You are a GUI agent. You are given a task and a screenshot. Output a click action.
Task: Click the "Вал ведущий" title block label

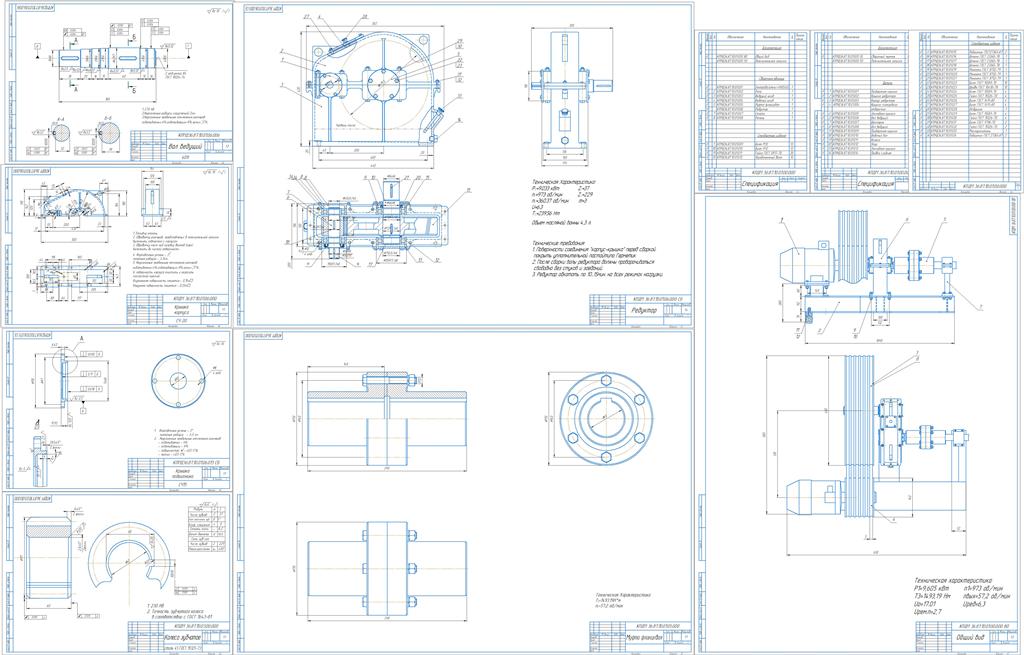[183, 146]
